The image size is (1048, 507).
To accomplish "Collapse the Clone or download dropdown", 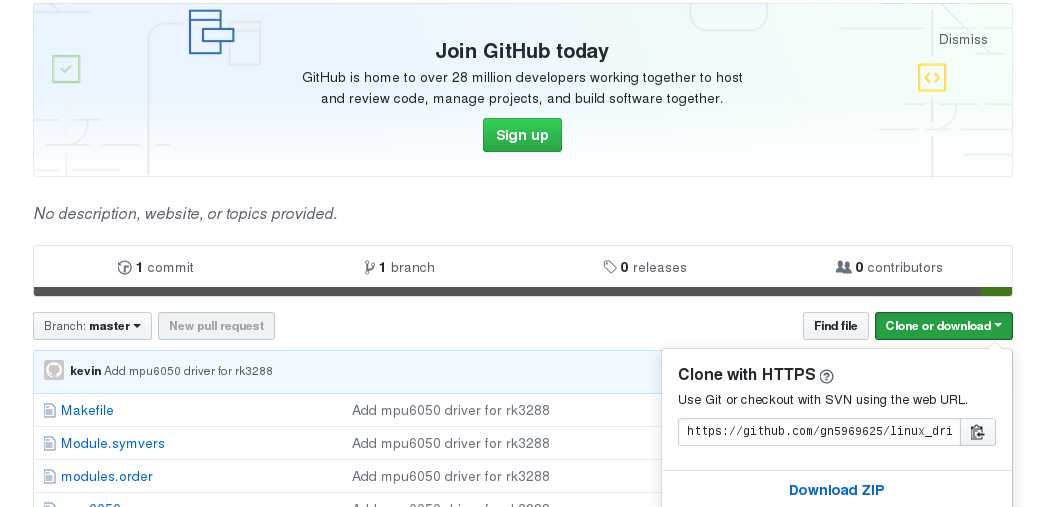I will point(943,326).
